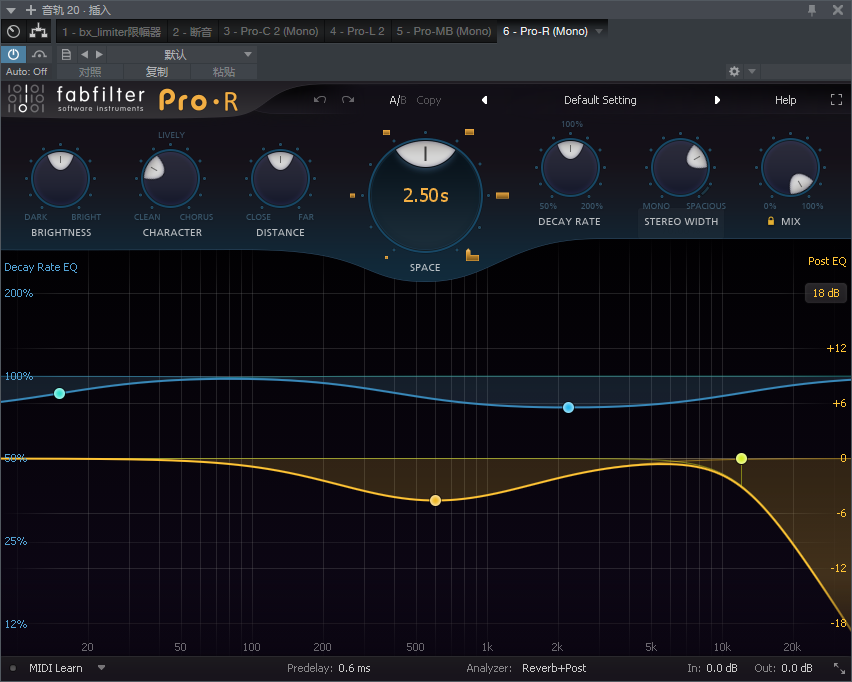Open the Analyzer Reverb+Post selector

[x=554, y=668]
